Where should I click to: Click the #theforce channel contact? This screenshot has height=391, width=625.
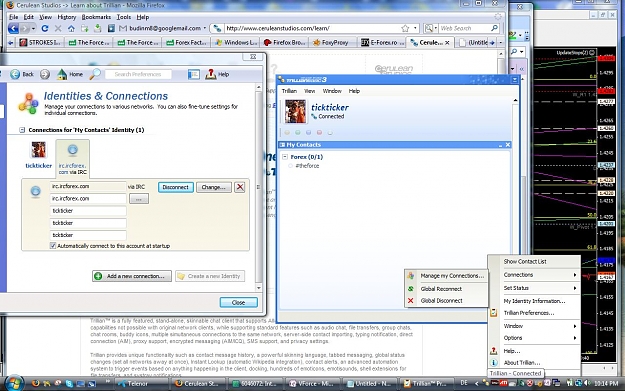coord(307,166)
